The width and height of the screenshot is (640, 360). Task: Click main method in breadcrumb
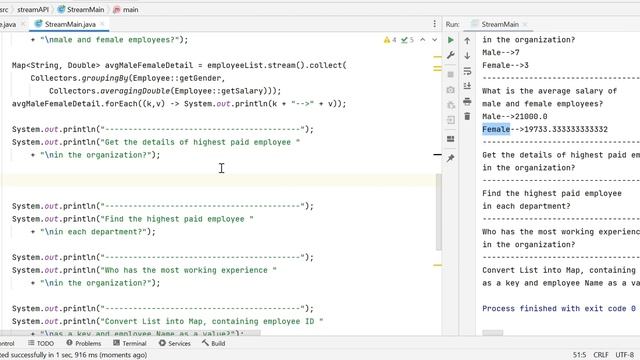click(126, 9)
